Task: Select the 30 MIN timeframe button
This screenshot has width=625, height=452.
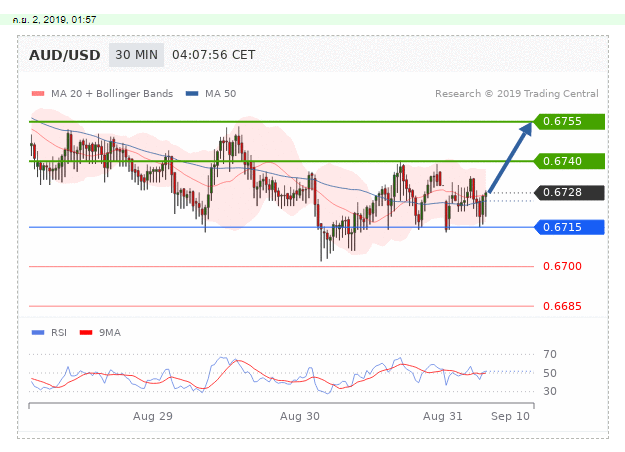Action: click(136, 55)
